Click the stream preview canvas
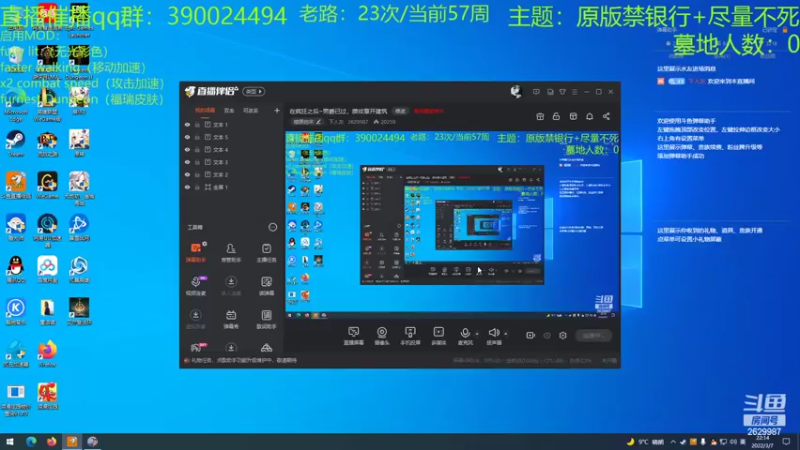 click(x=452, y=224)
